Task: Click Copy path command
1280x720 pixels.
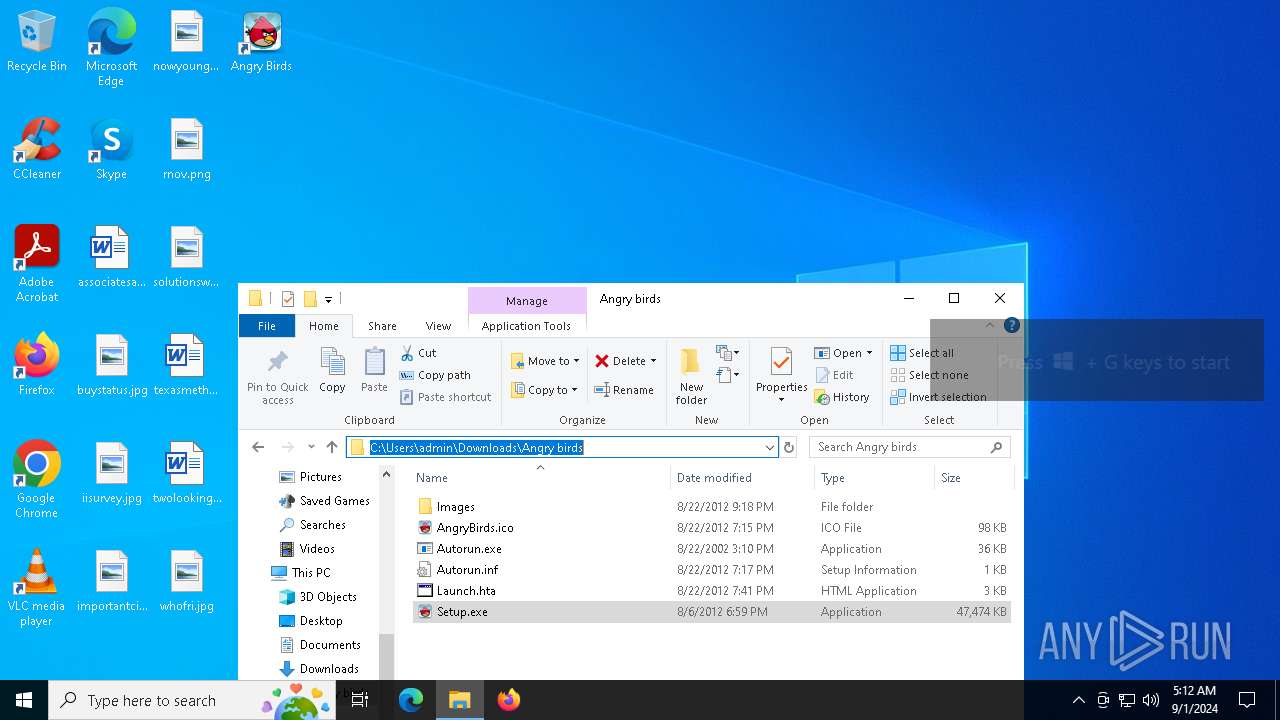Action: (436, 375)
